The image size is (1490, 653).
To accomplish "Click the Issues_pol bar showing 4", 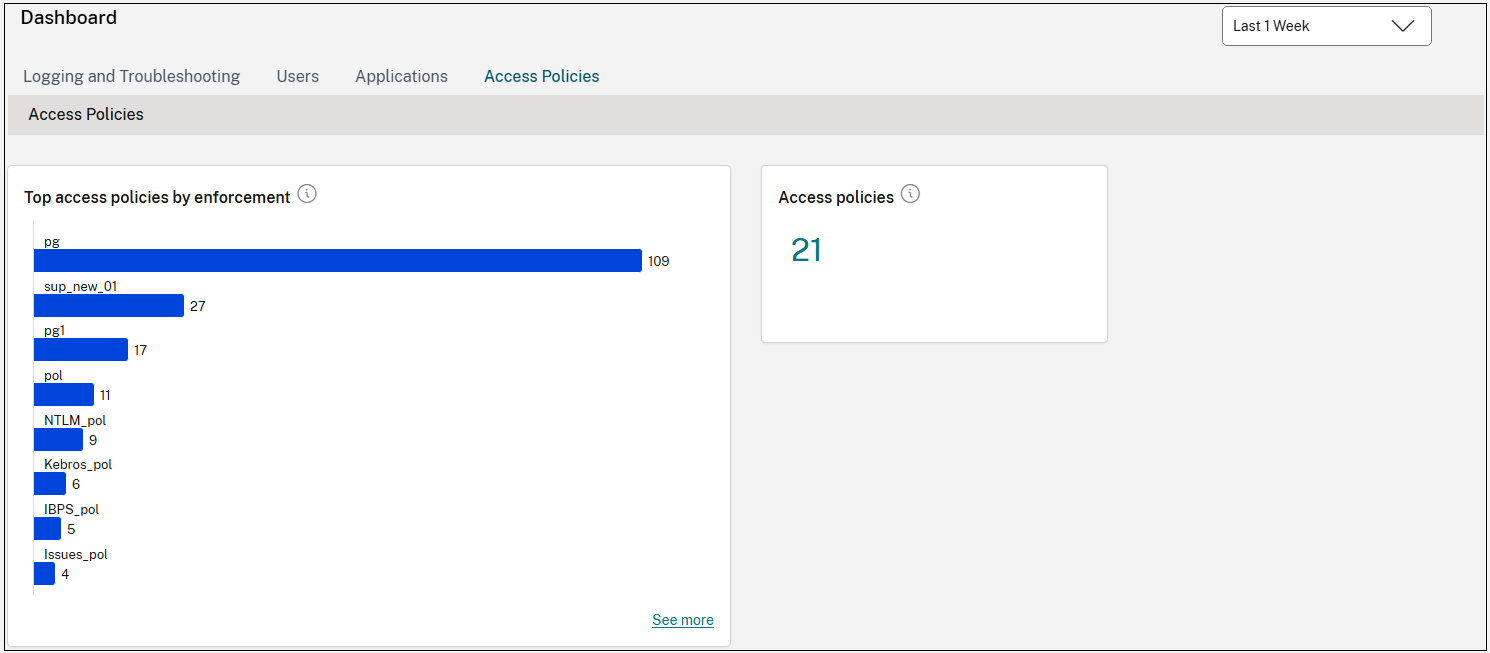I will pyautogui.click(x=44, y=574).
